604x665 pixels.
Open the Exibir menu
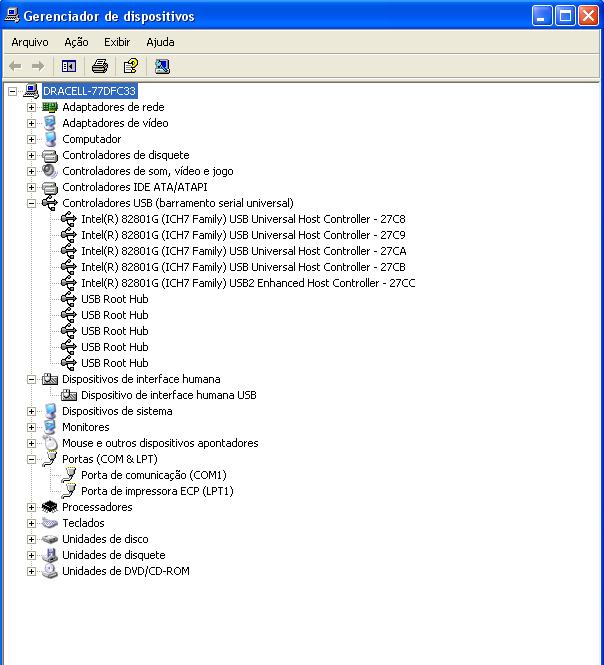coord(117,42)
